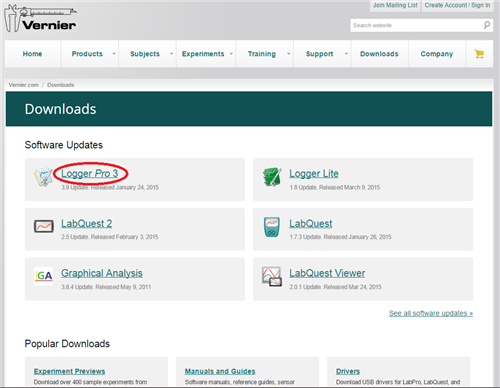Image resolution: width=500 pixels, height=388 pixels.
Task: Click the Vernier logo
Action: coord(40,18)
